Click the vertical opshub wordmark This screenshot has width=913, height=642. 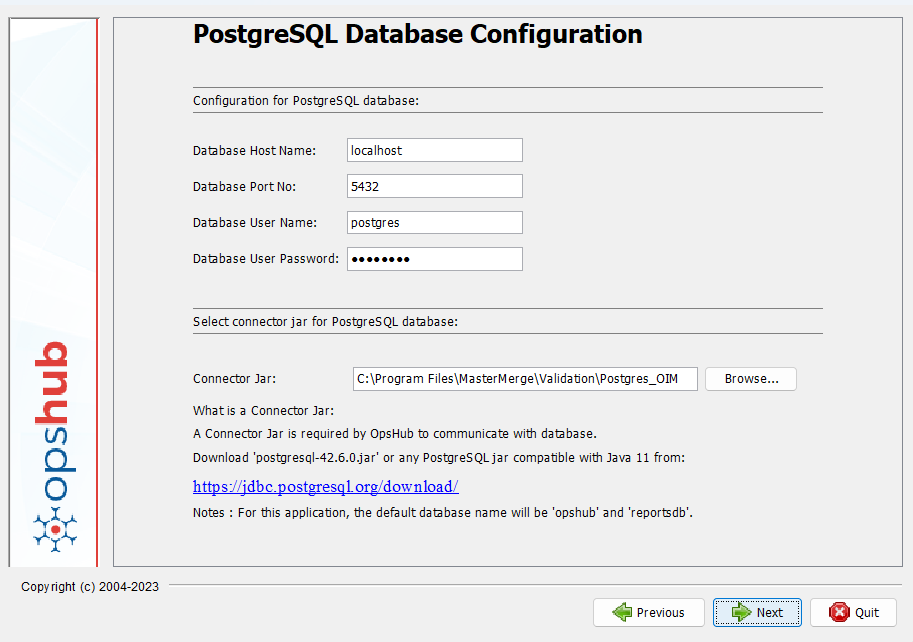[x=56, y=420]
